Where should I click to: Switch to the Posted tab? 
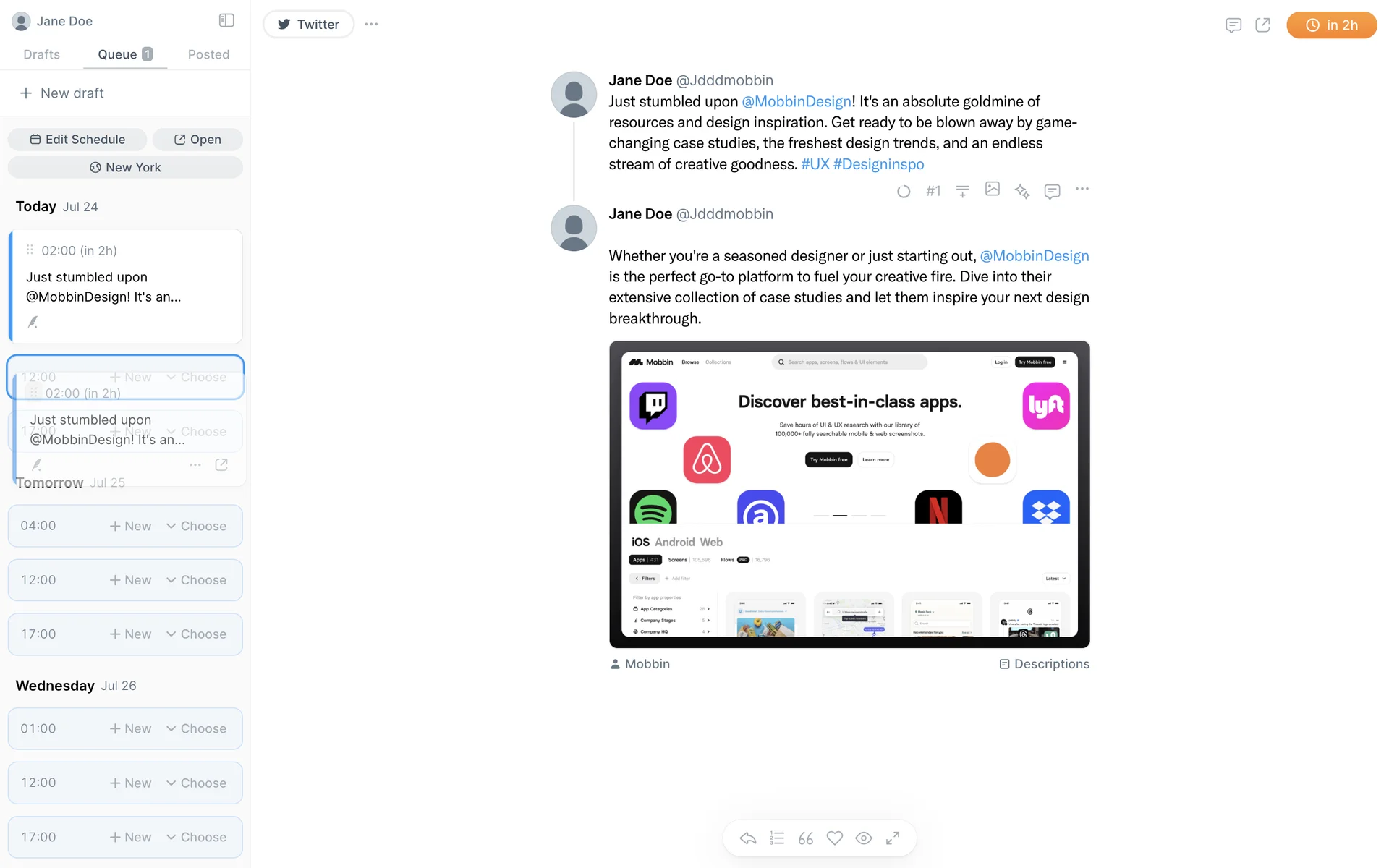[208, 54]
